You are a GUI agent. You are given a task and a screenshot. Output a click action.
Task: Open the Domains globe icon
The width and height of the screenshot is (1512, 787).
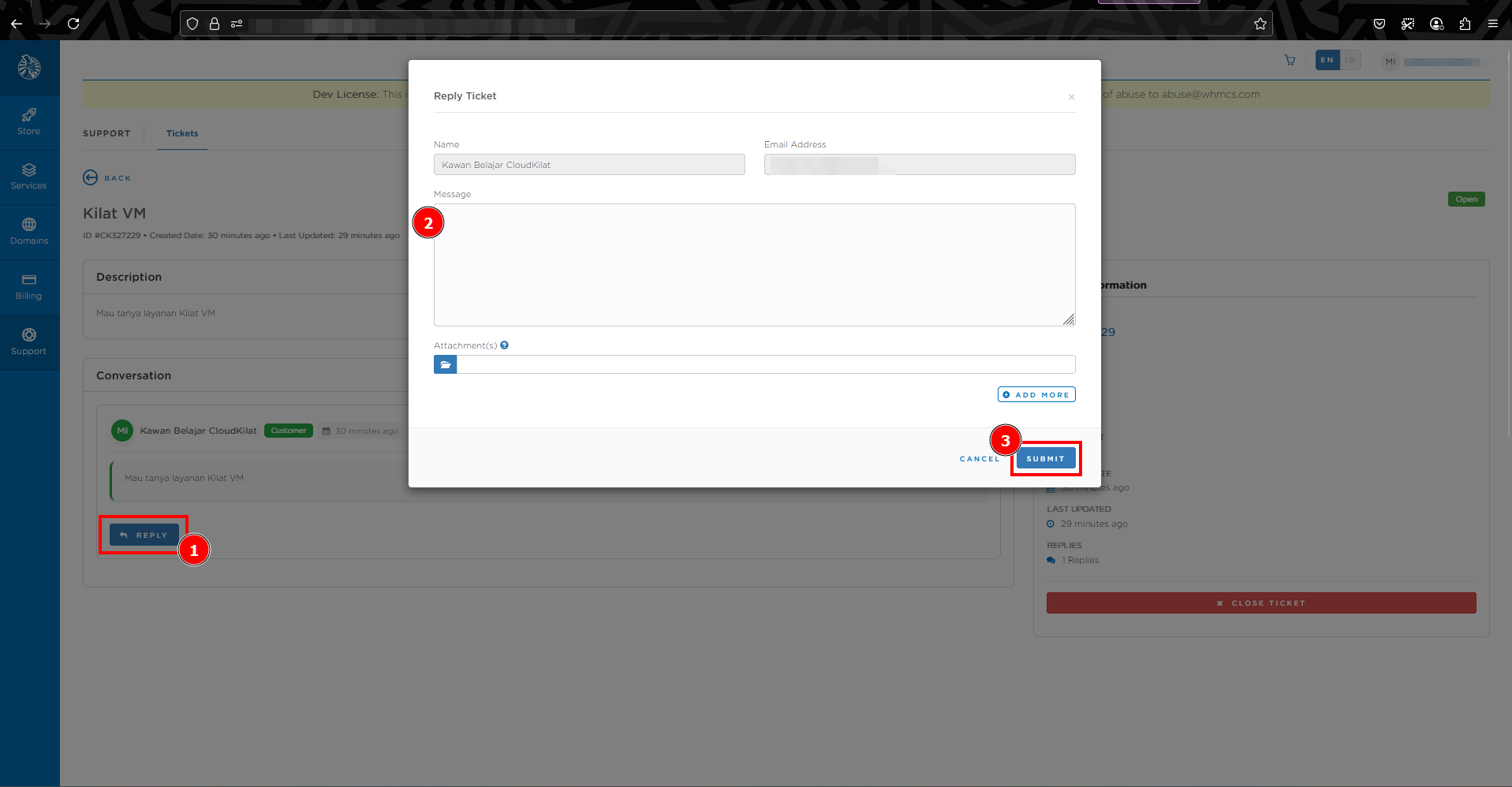[x=29, y=225]
